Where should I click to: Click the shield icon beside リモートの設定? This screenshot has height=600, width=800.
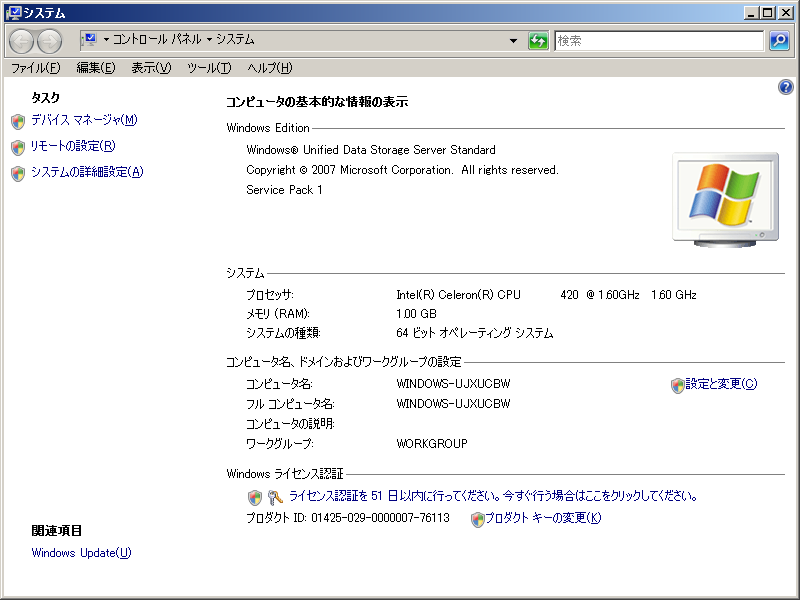tap(18, 147)
